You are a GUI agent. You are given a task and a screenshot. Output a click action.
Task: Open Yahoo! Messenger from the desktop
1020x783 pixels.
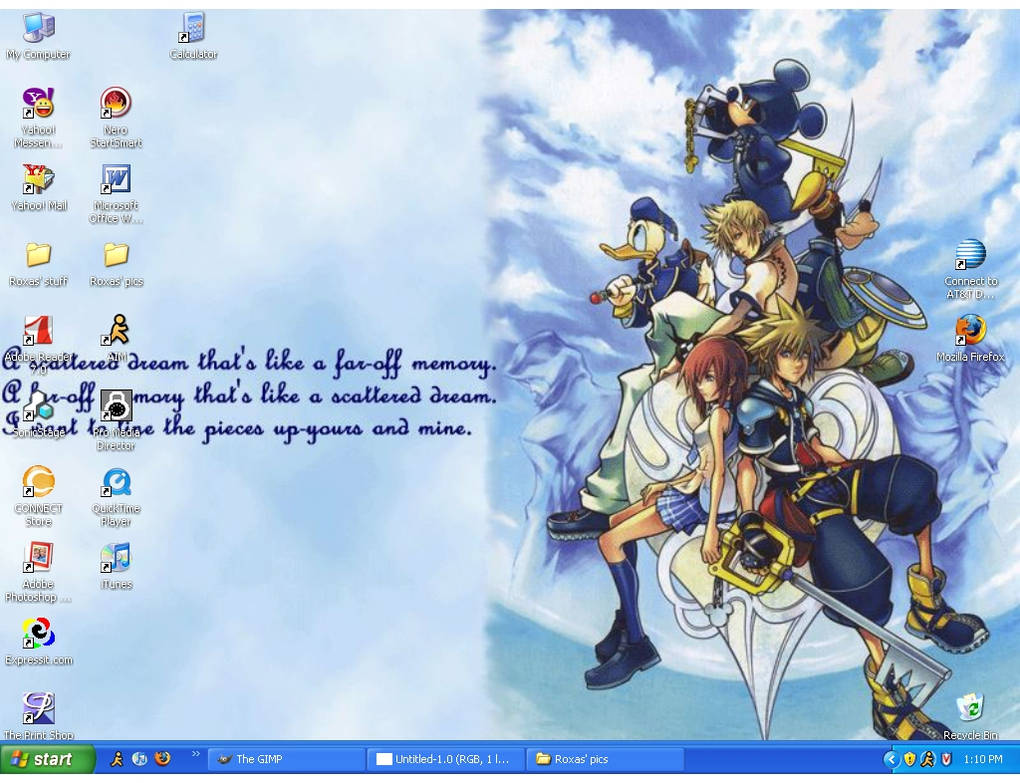[38, 118]
